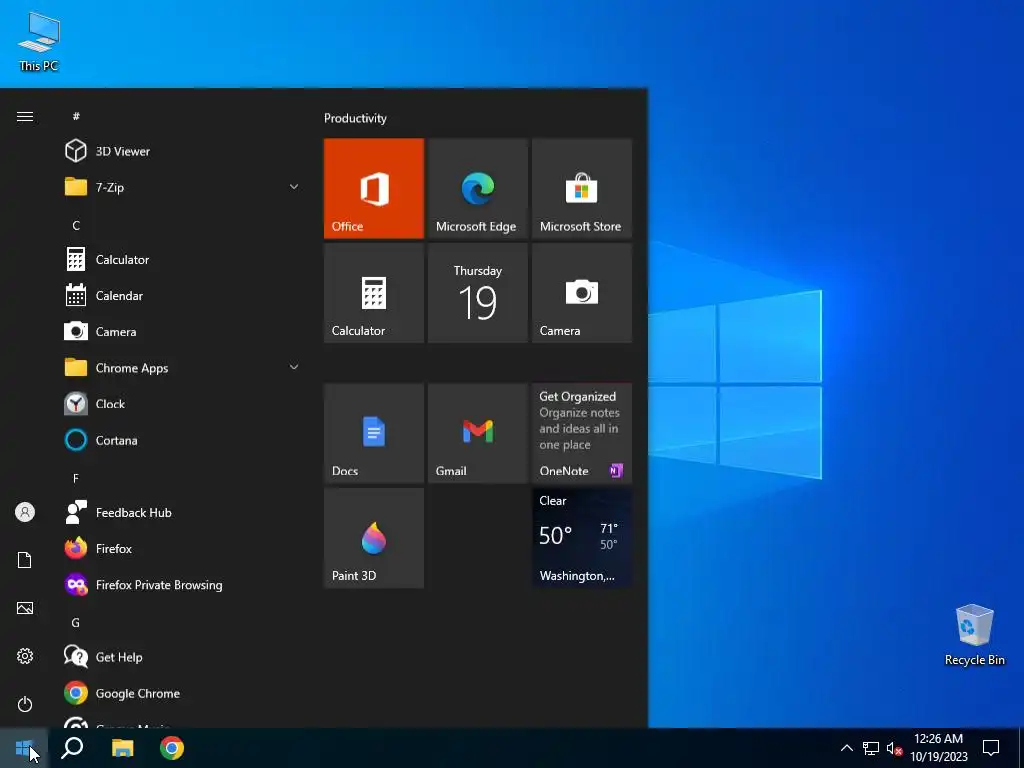Launch Firefox from the app list

[183, 549]
